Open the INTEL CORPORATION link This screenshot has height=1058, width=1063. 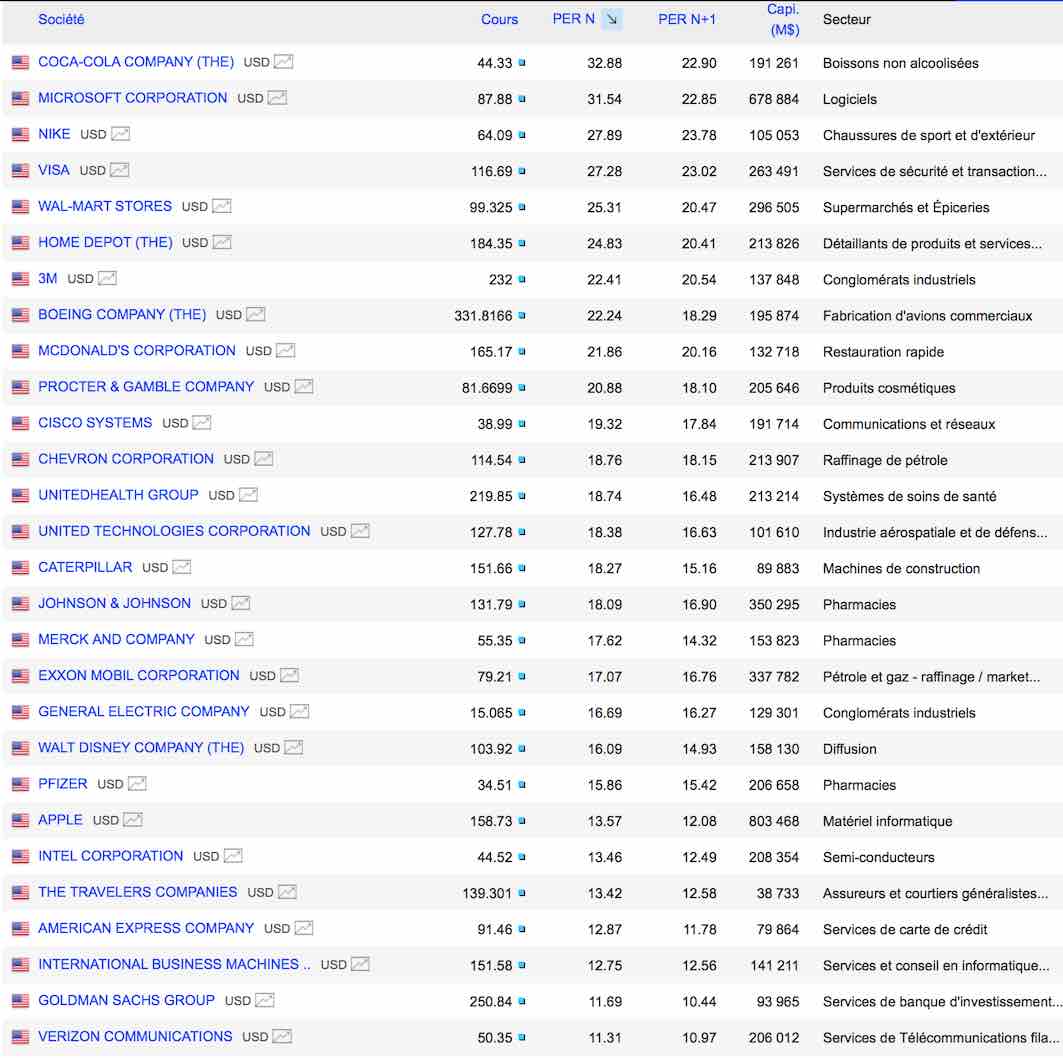(111, 855)
